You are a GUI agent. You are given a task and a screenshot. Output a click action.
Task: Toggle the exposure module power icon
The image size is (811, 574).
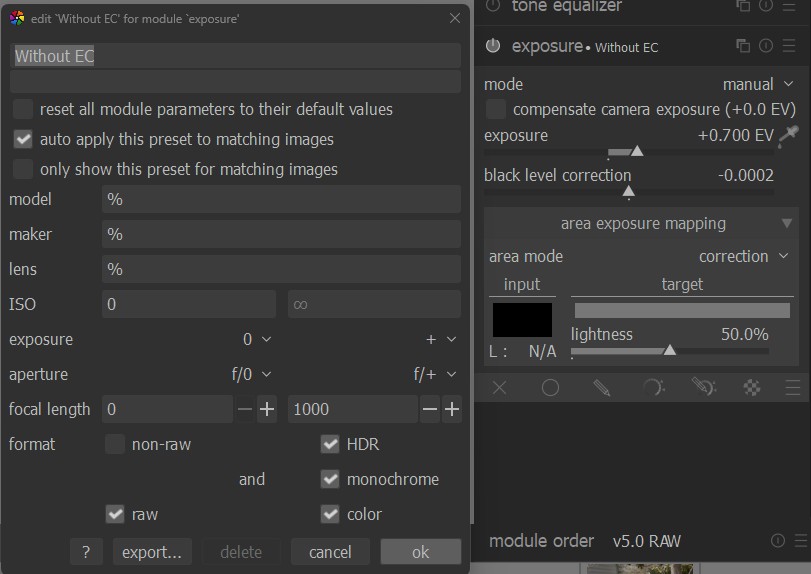click(x=493, y=46)
